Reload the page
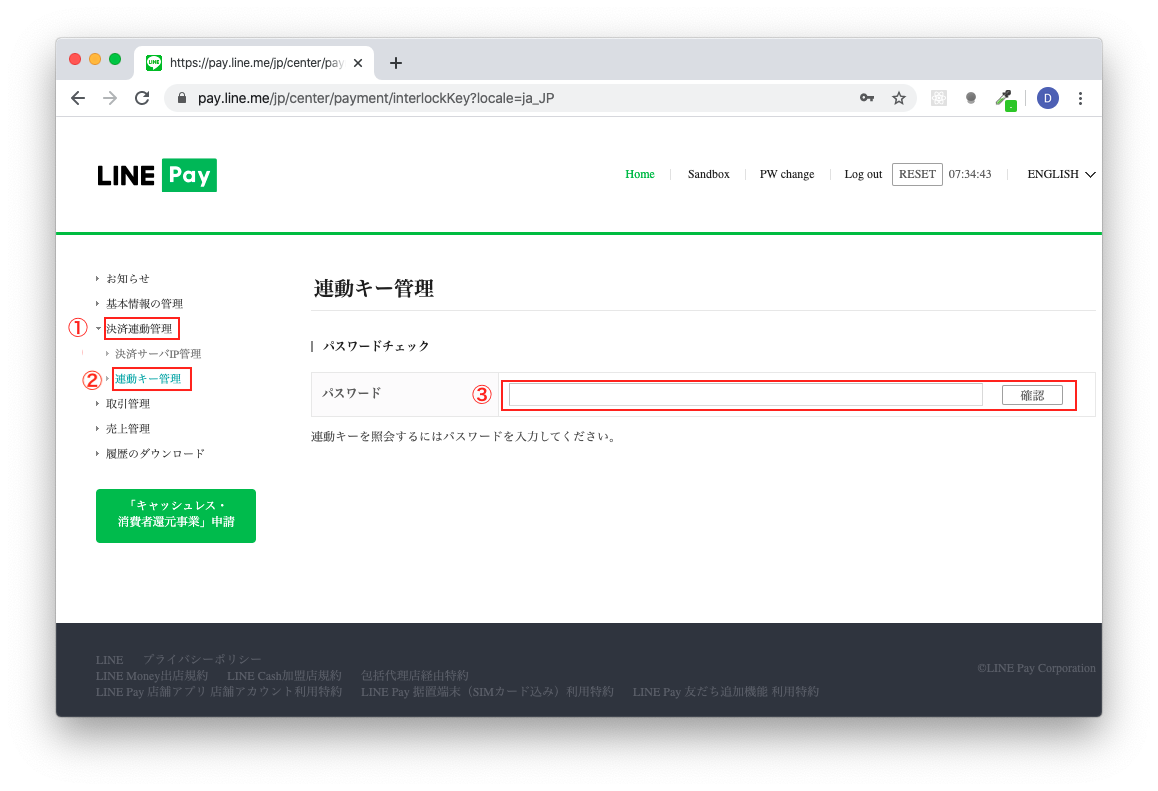This screenshot has height=791, width=1158. [142, 98]
